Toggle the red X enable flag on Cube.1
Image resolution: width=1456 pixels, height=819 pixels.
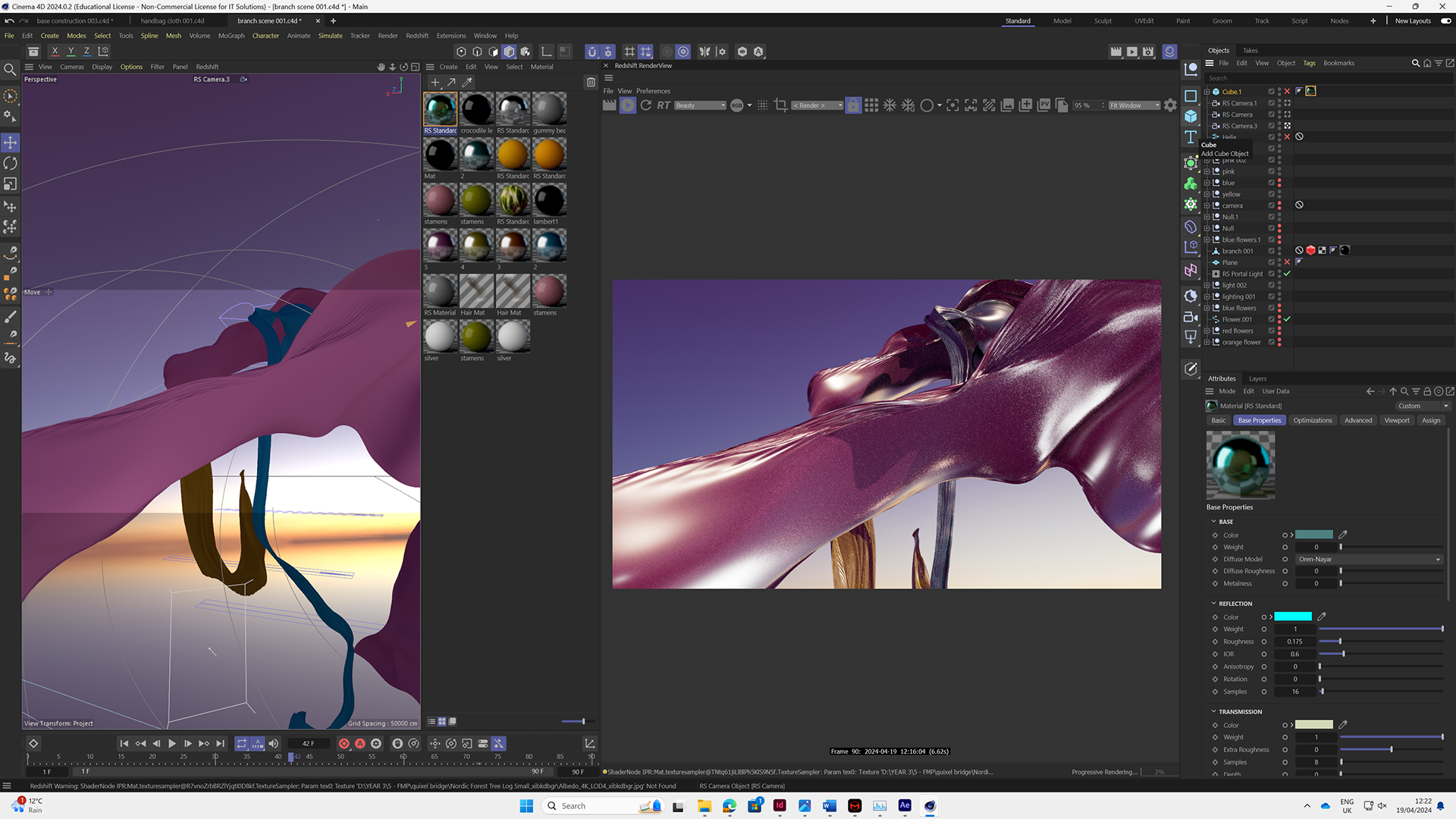(1287, 92)
